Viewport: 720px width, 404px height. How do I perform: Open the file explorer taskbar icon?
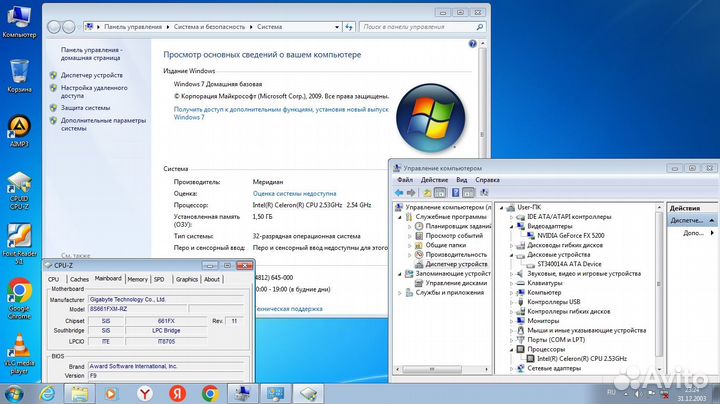tap(79, 394)
